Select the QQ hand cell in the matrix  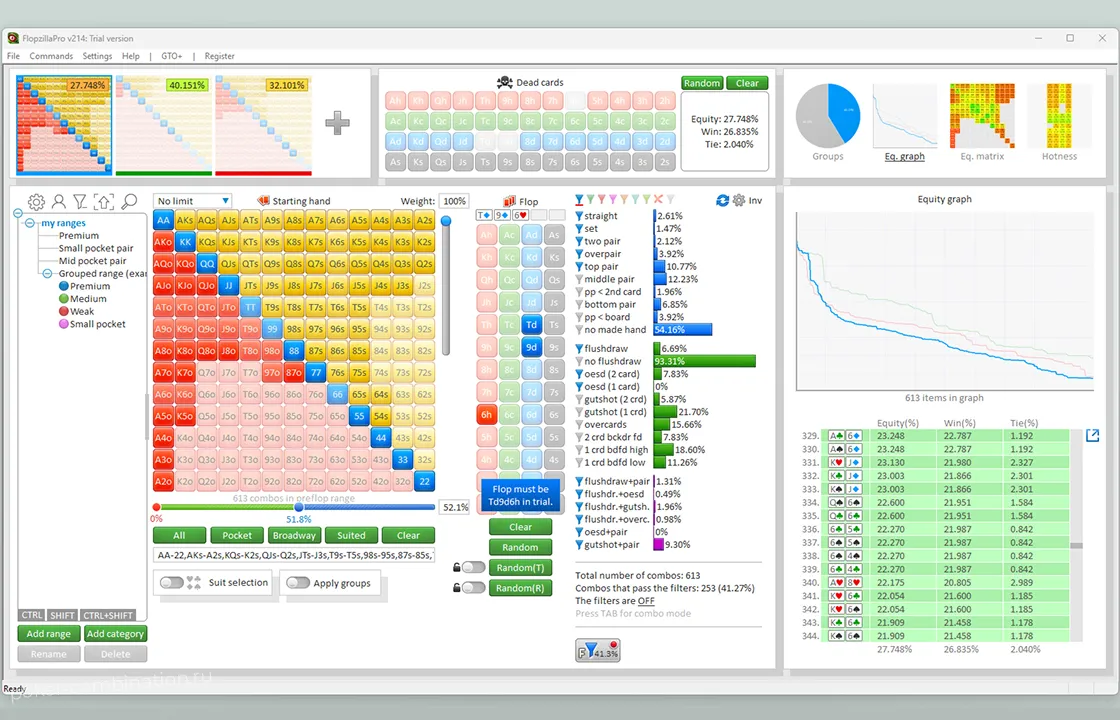(x=207, y=264)
